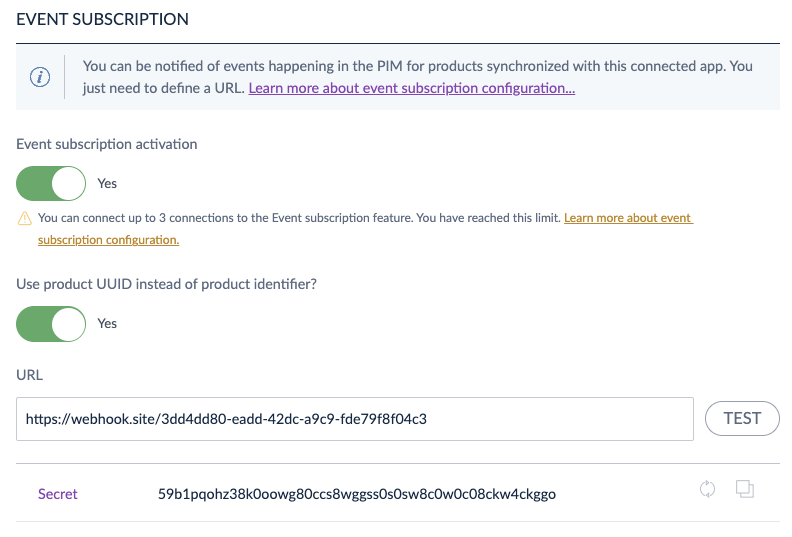Disable the Event subscription activation toggle
Screen dimensions: 792x537
click(51, 183)
